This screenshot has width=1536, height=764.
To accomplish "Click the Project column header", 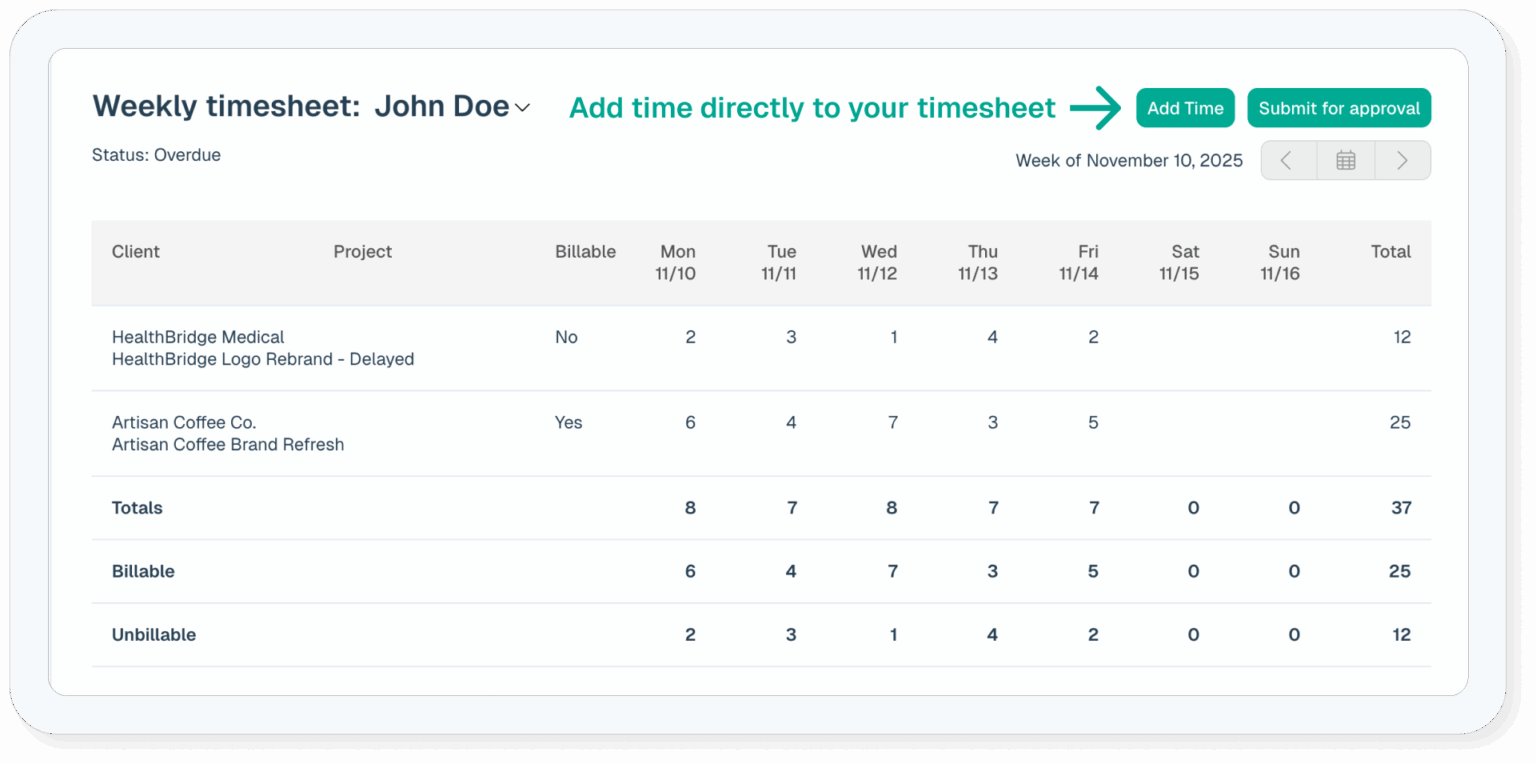I will pyautogui.click(x=363, y=252).
